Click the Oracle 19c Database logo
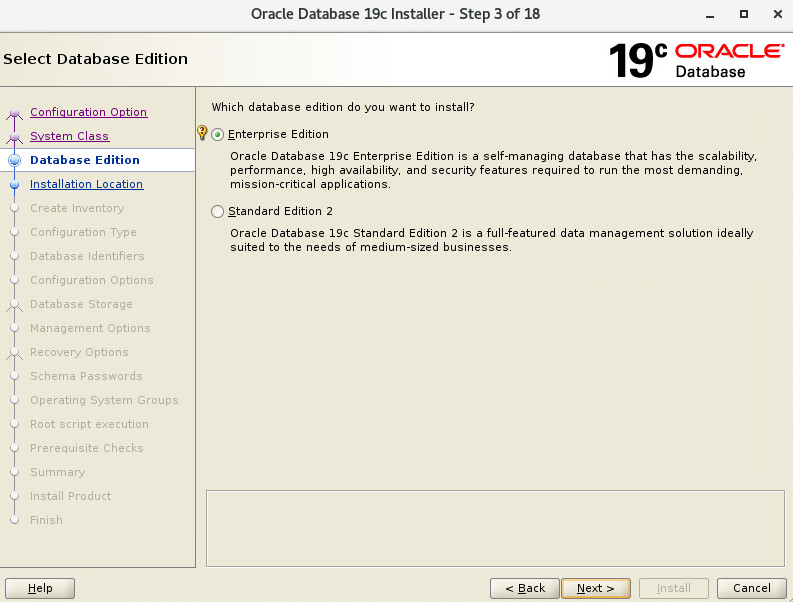 (x=696, y=60)
